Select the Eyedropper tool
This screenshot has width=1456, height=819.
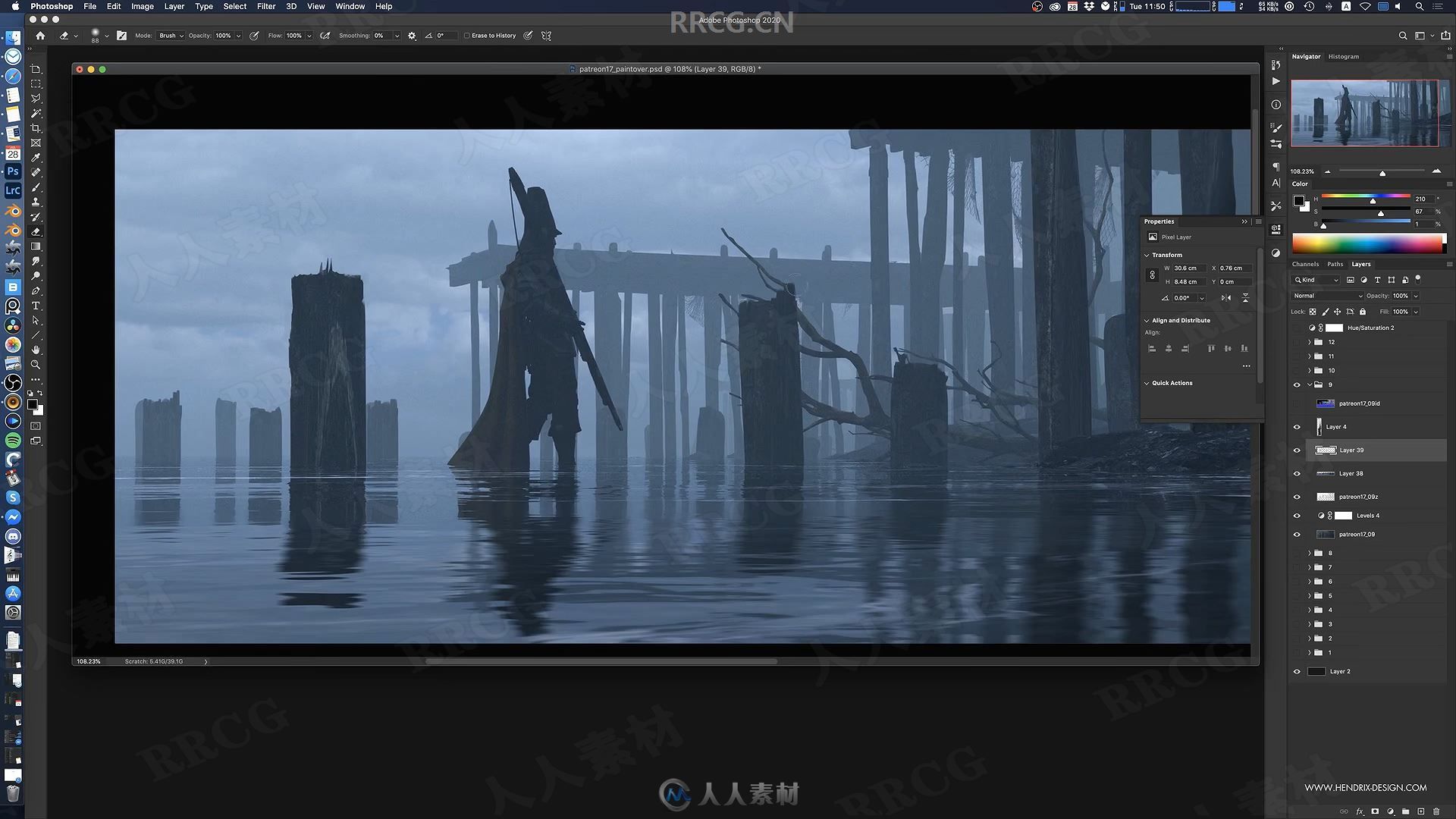coord(36,158)
